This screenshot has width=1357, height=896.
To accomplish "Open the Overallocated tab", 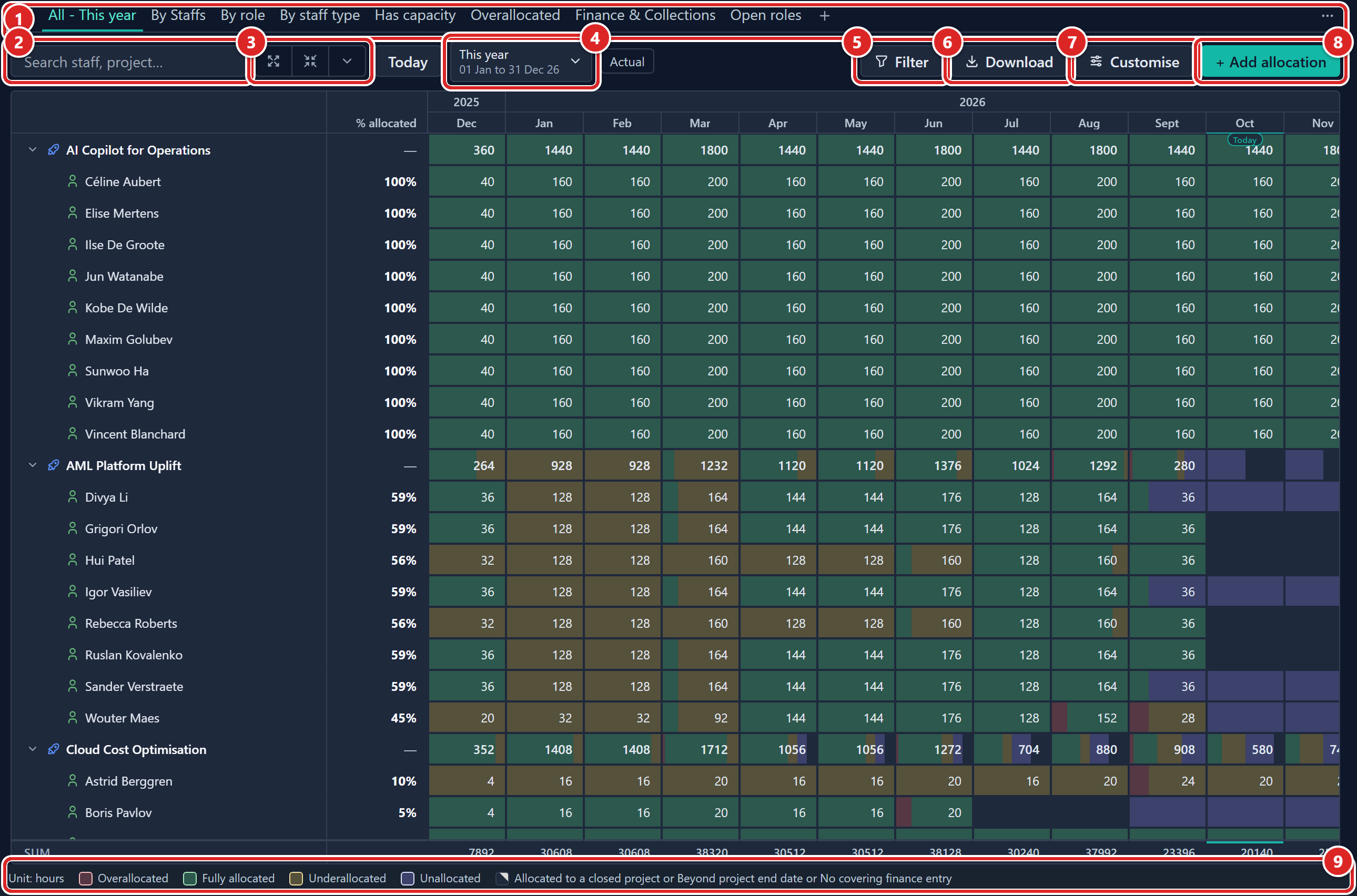I will point(515,15).
